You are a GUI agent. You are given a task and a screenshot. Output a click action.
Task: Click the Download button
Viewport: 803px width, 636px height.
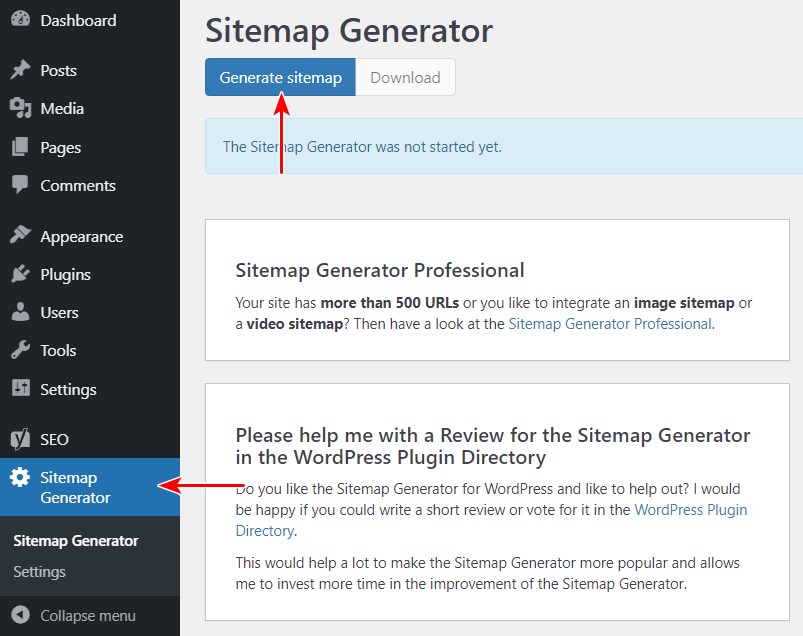coord(405,77)
